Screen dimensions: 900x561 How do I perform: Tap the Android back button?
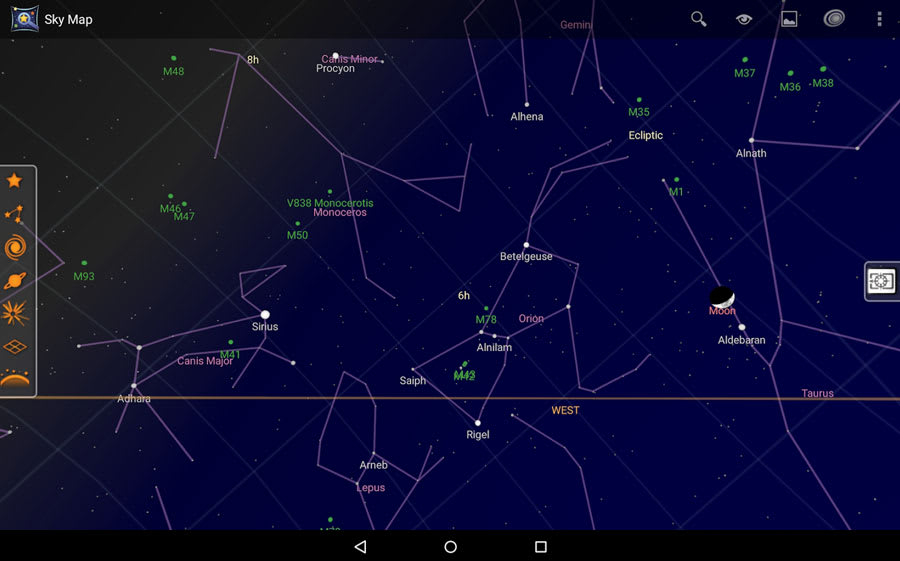pos(360,547)
